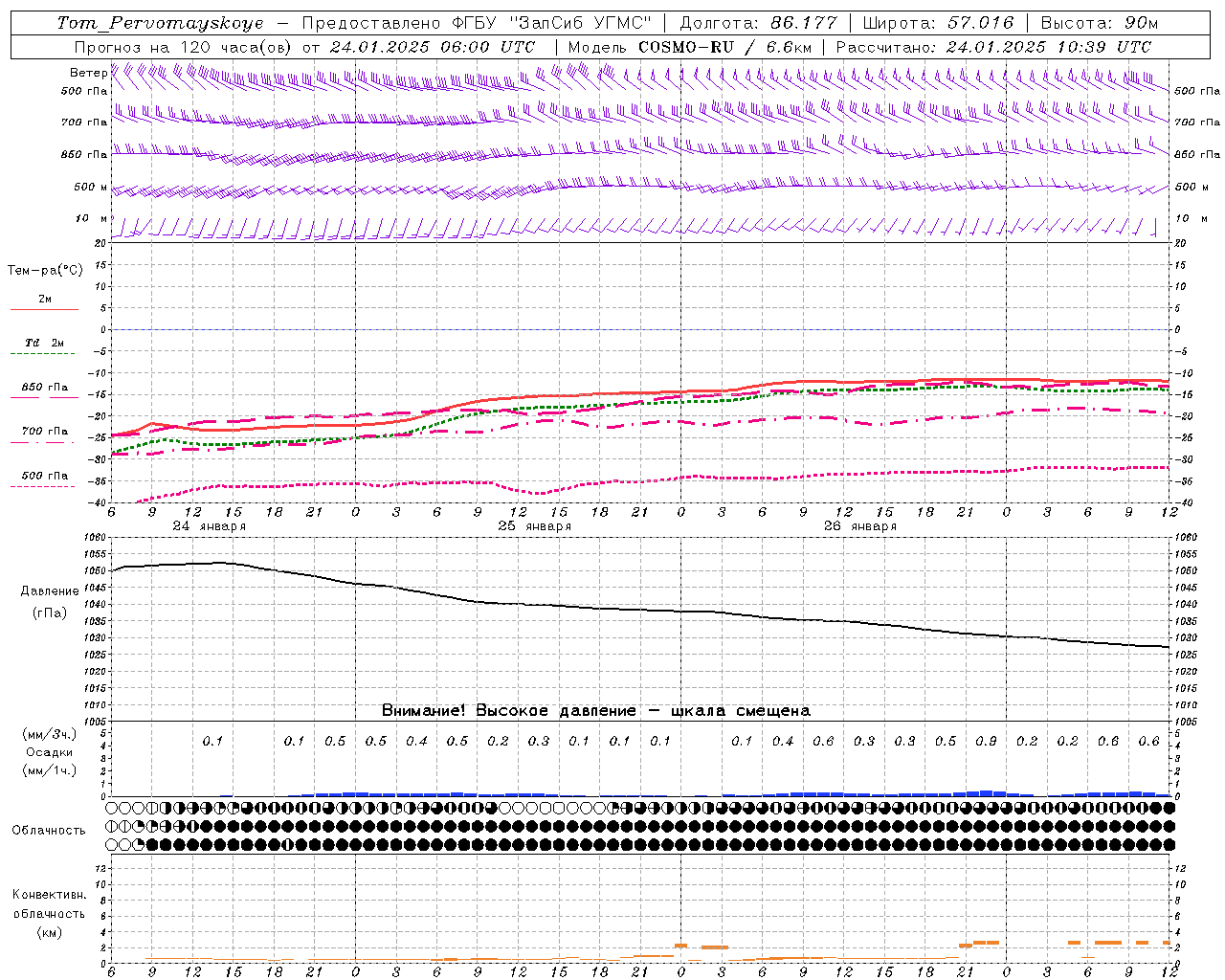Image resolution: width=1225 pixels, height=980 pixels.
Task: Select the latitude value 57.016
Action: coord(980,23)
